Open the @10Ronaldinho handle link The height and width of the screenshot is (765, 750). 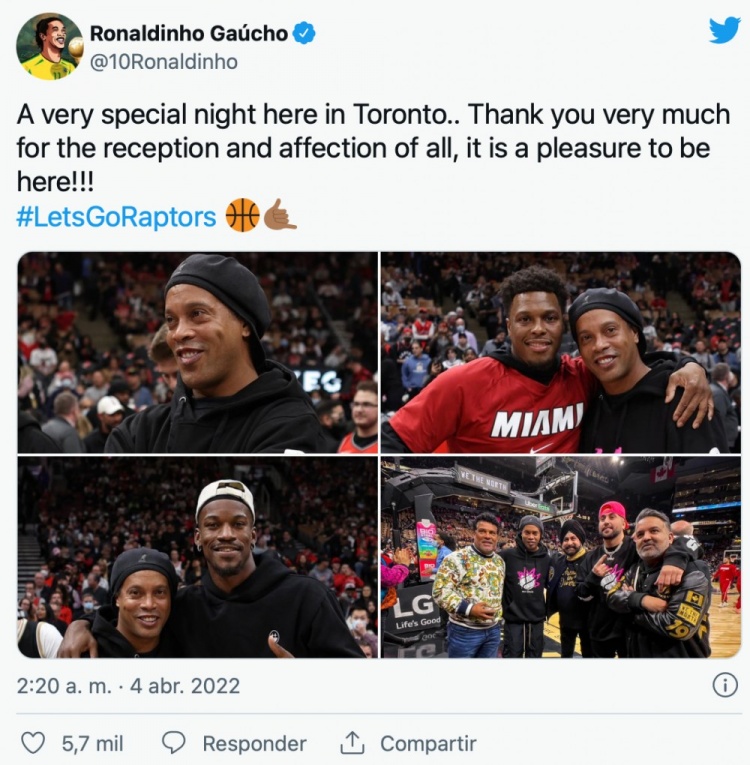(164, 62)
